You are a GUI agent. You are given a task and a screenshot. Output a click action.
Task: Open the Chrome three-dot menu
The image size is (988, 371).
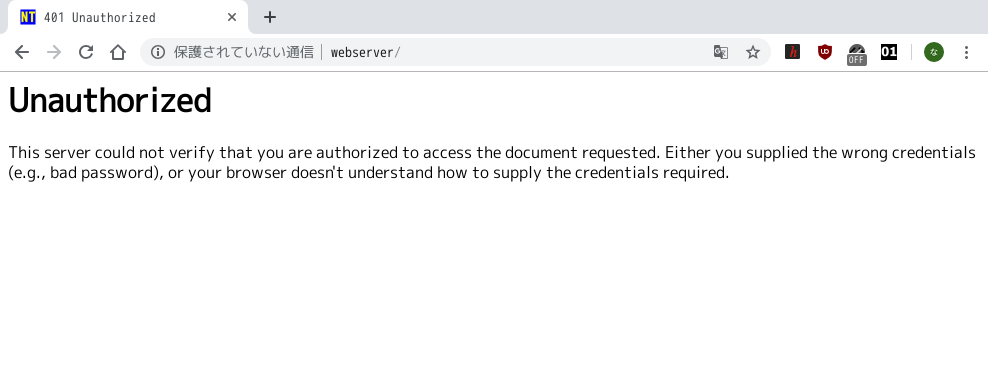pyautogui.click(x=967, y=52)
